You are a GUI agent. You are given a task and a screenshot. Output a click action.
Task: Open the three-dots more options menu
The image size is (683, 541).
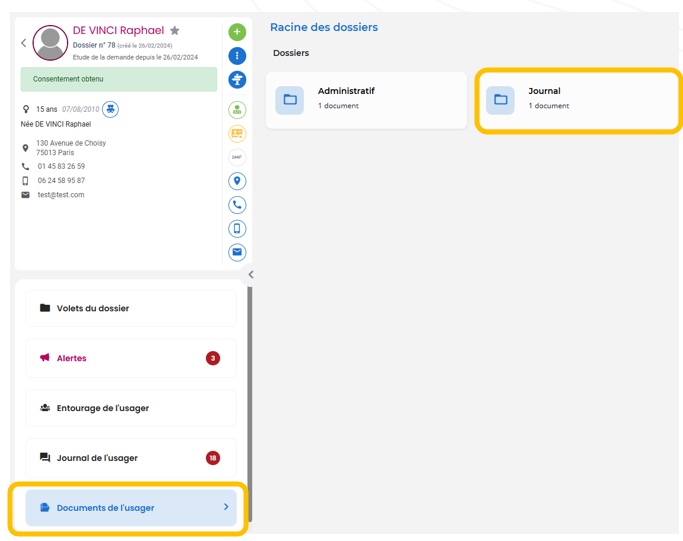pos(237,56)
